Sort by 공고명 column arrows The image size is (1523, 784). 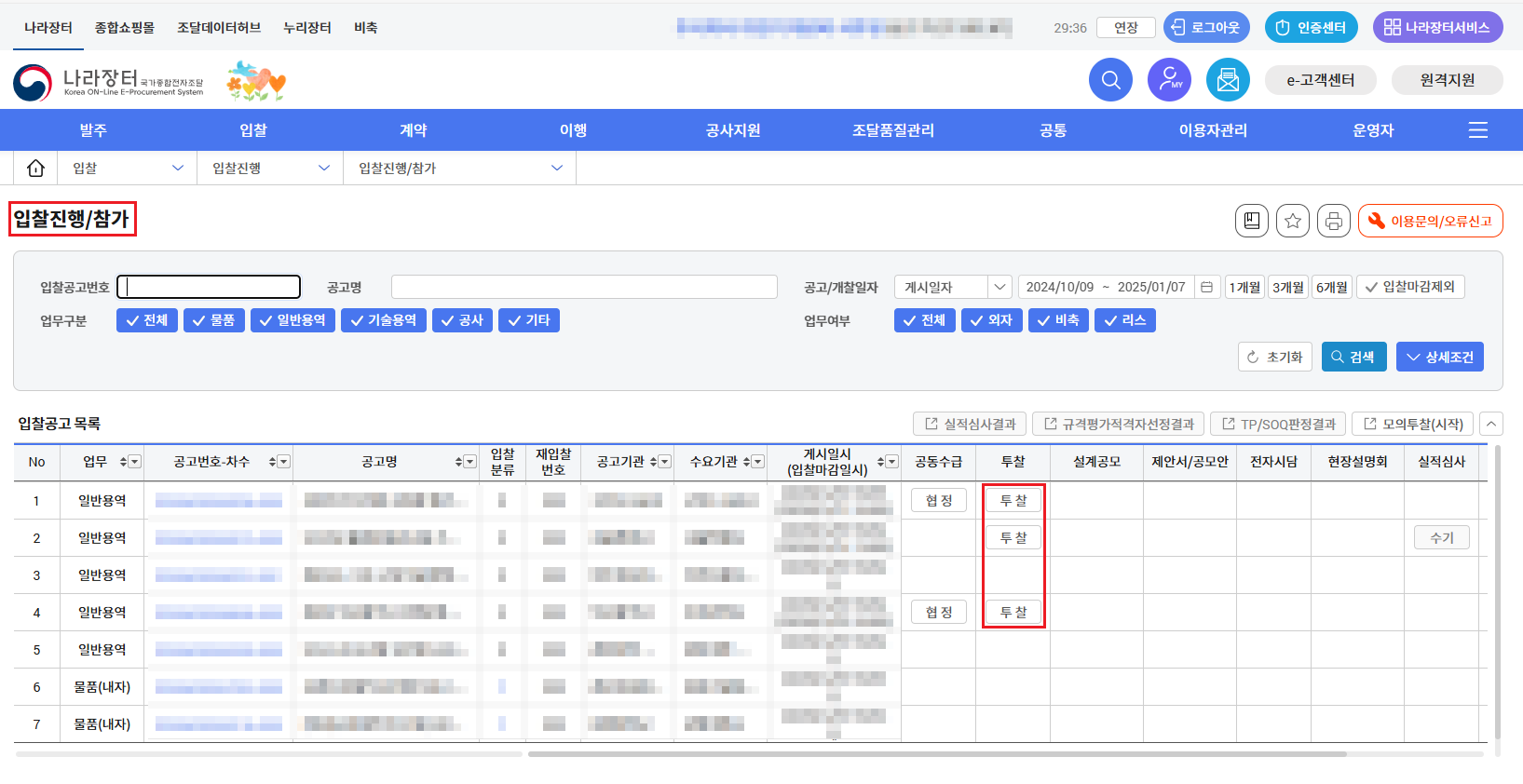pyautogui.click(x=458, y=462)
